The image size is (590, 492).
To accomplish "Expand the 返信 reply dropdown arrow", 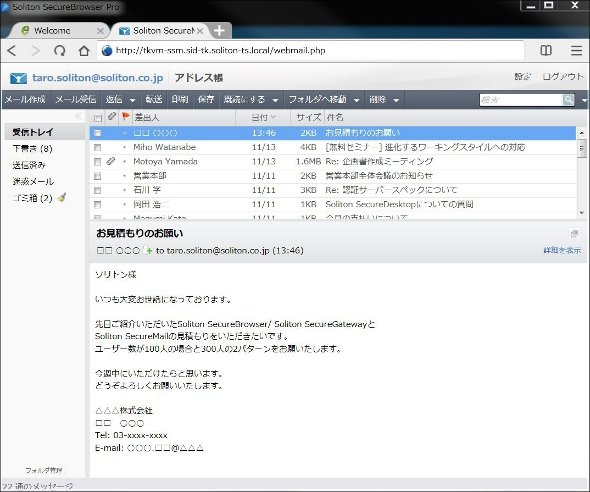I will click(132, 100).
